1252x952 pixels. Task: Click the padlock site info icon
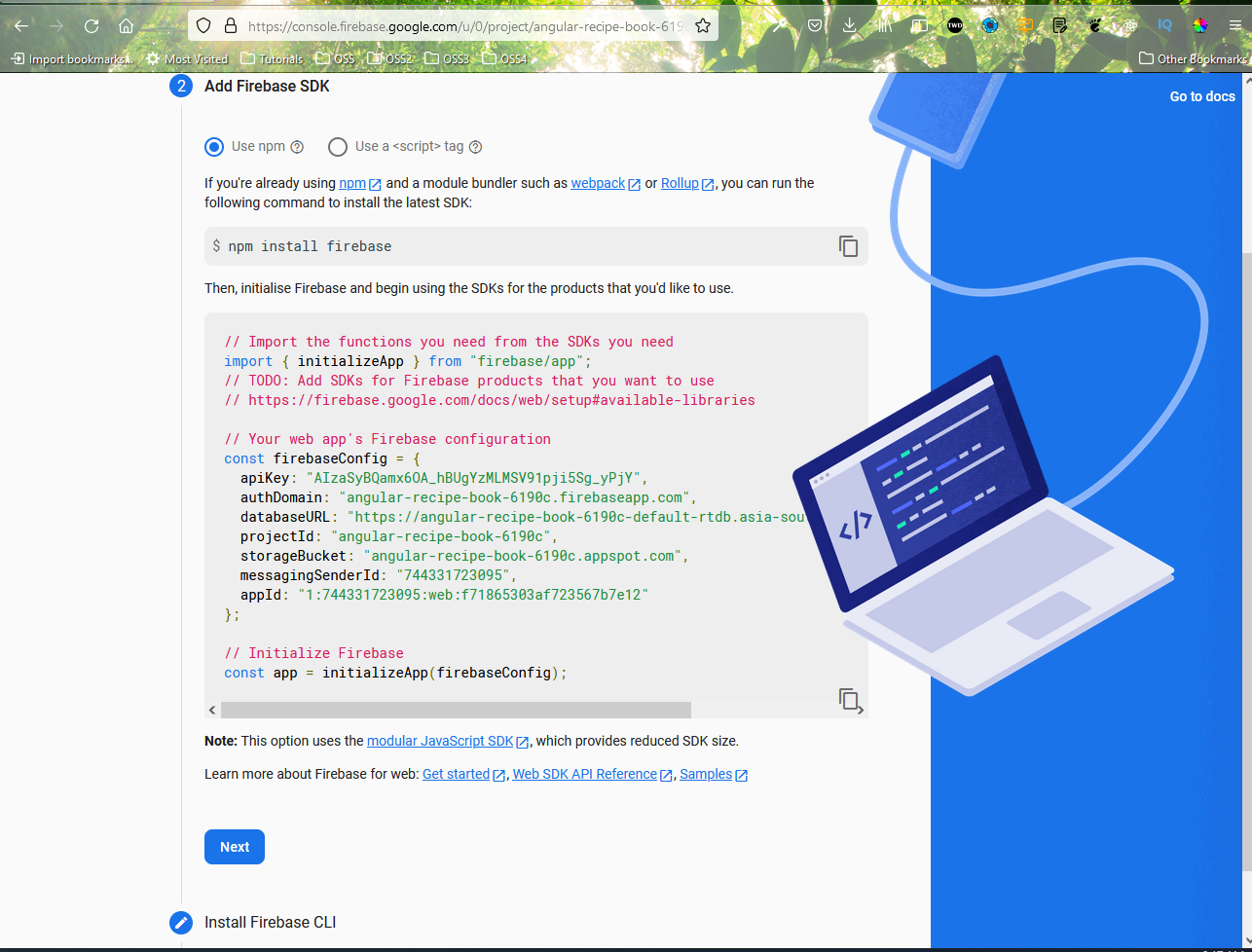point(230,26)
